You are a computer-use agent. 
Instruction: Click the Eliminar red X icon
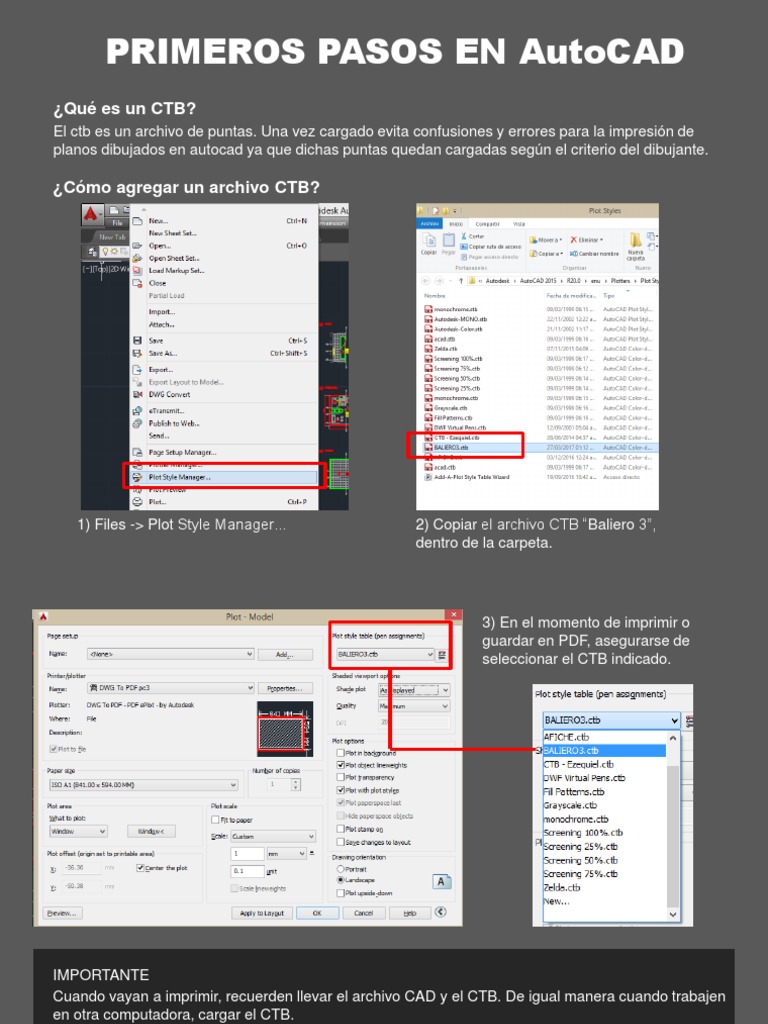pos(573,240)
